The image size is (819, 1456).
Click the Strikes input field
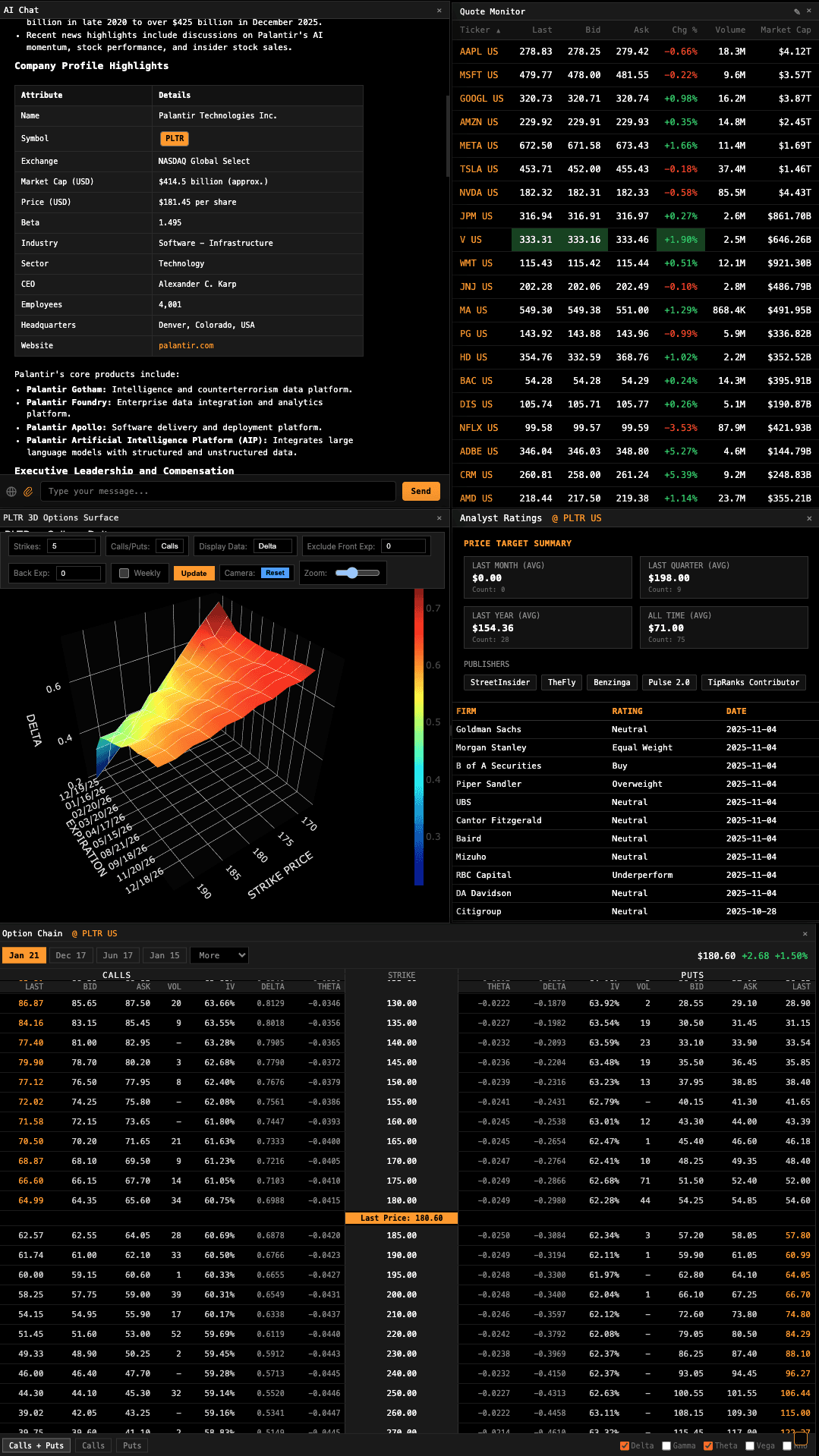tap(71, 546)
